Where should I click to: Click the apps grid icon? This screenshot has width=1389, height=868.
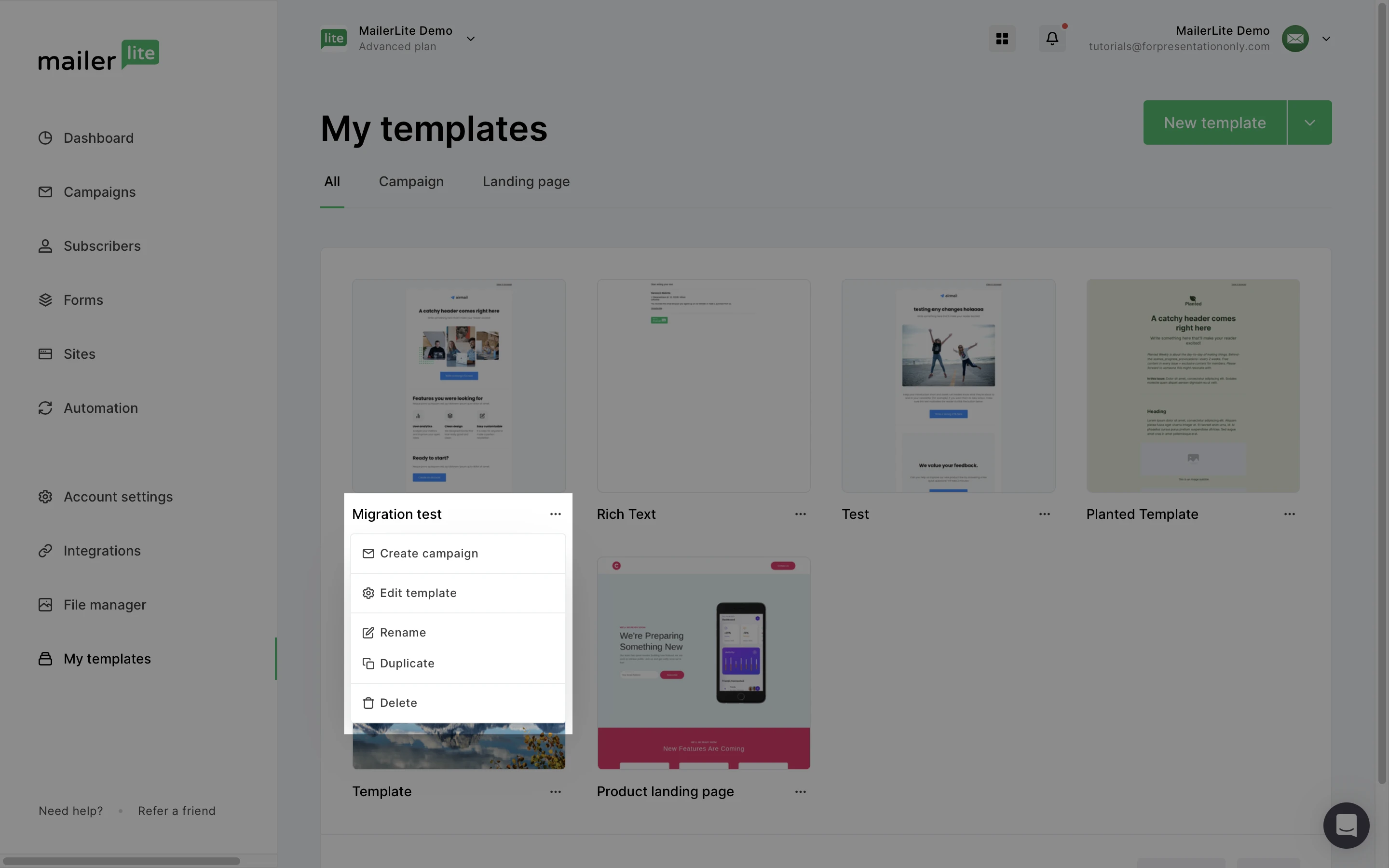1002,39
